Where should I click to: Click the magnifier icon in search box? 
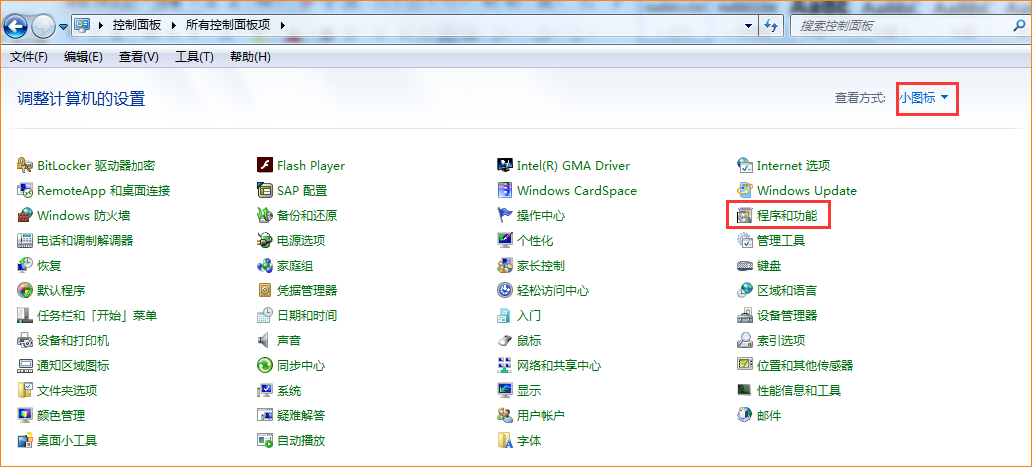(1018, 26)
